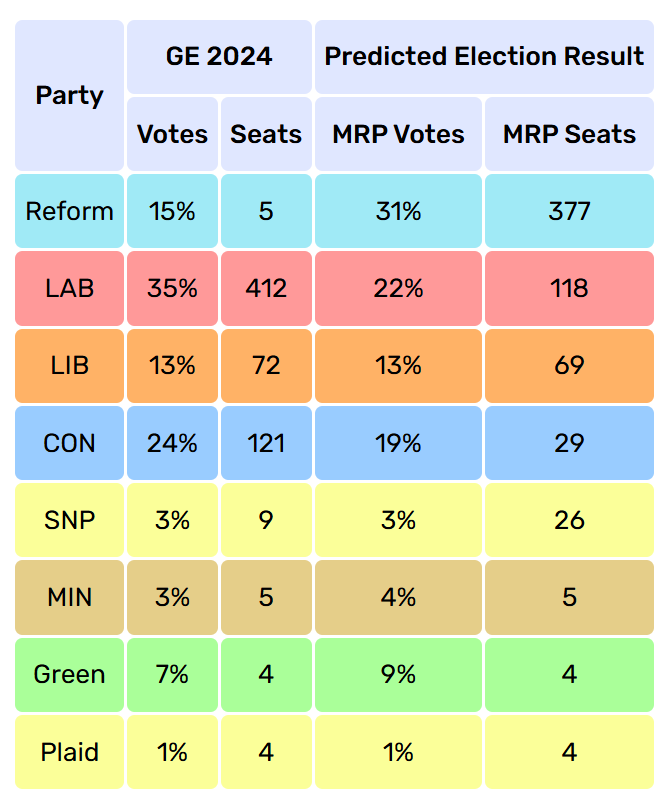Image resolution: width=671 pixels, height=800 pixels.
Task: Select the LIB party label cell
Action: (70, 365)
